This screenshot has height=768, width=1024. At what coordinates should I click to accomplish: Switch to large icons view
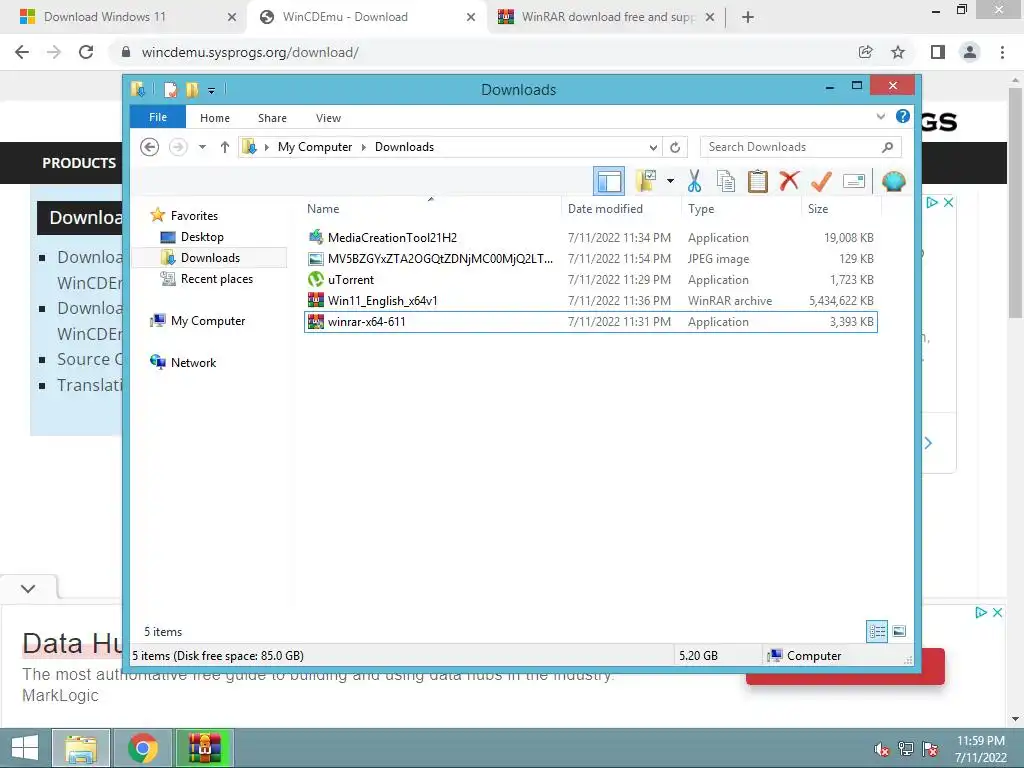899,631
